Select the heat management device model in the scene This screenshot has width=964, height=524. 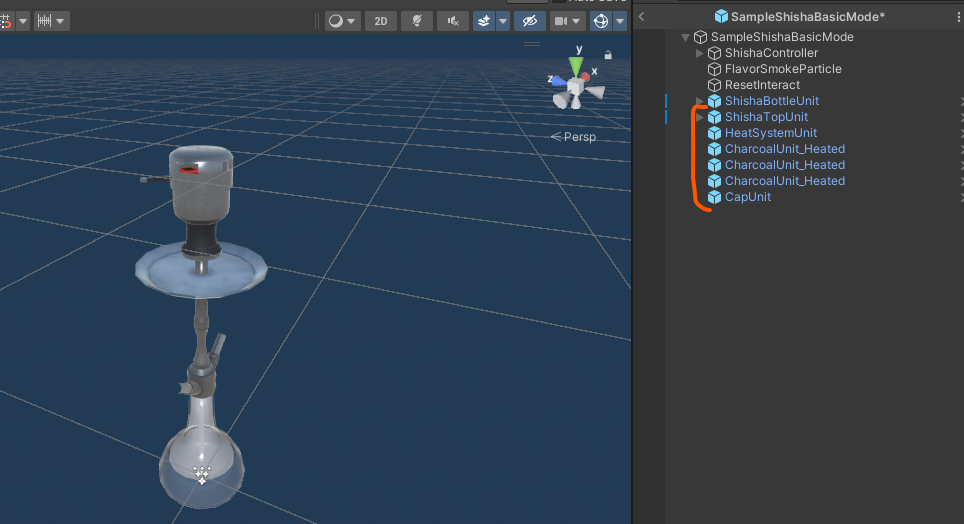pos(201,185)
